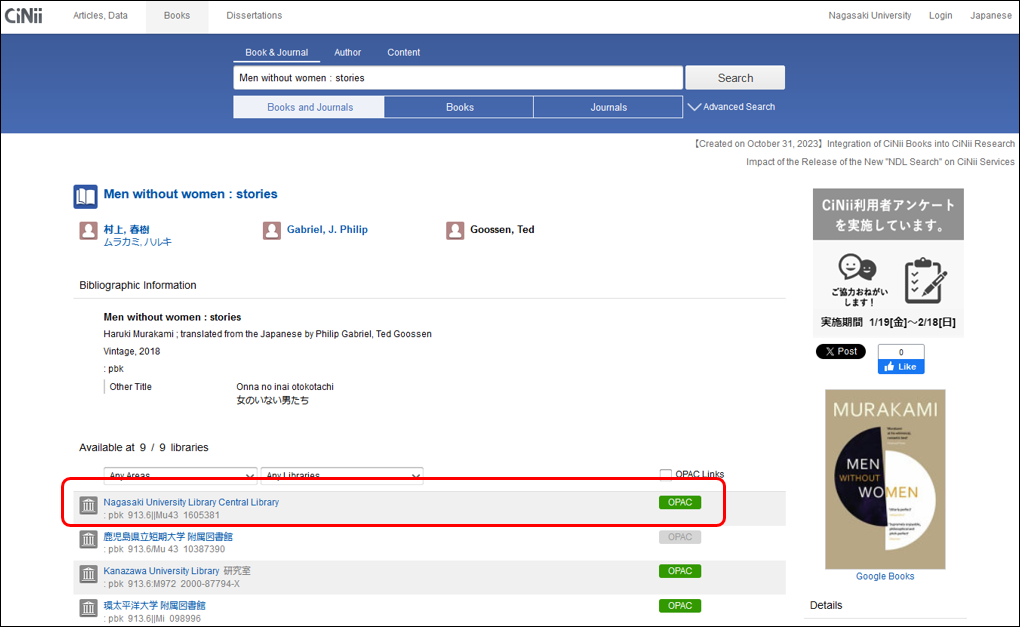Click the Goossen, Ted author name
The image size is (1020, 627).
(502, 229)
